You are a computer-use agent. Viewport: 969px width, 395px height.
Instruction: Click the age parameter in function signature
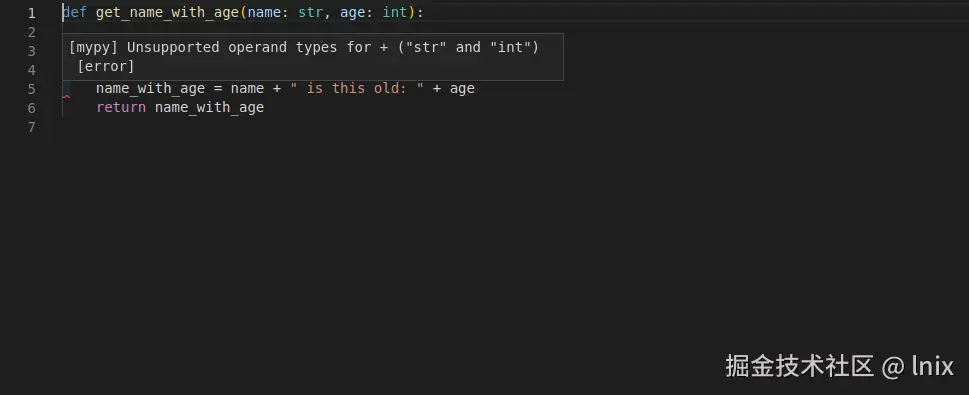coord(352,13)
